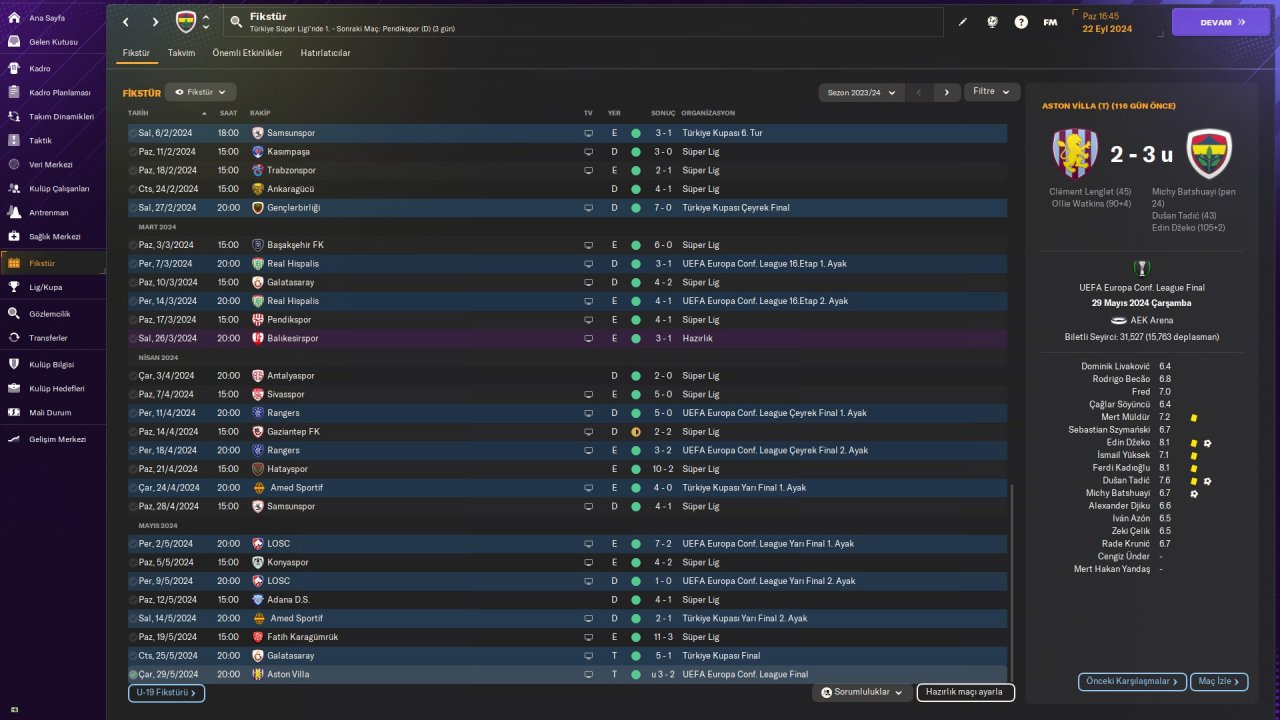
Task: Click Sebastian Szymański in the ratings list
Action: point(1109,429)
